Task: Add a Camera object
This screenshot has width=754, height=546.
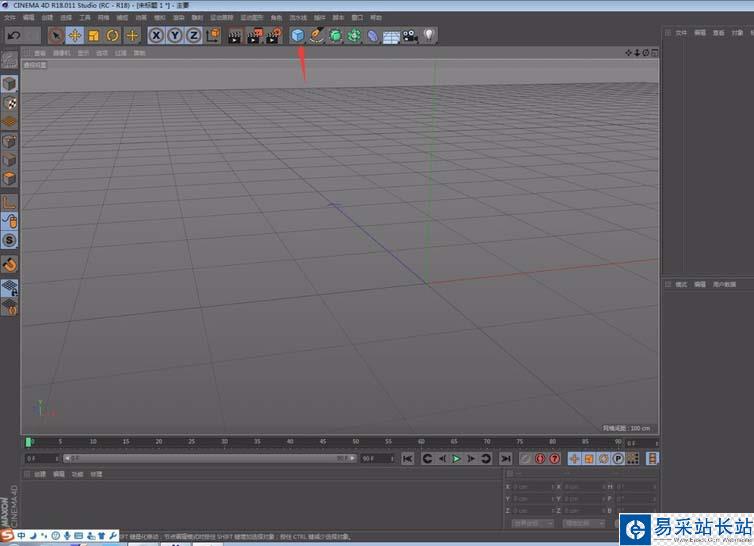Action: pos(410,36)
